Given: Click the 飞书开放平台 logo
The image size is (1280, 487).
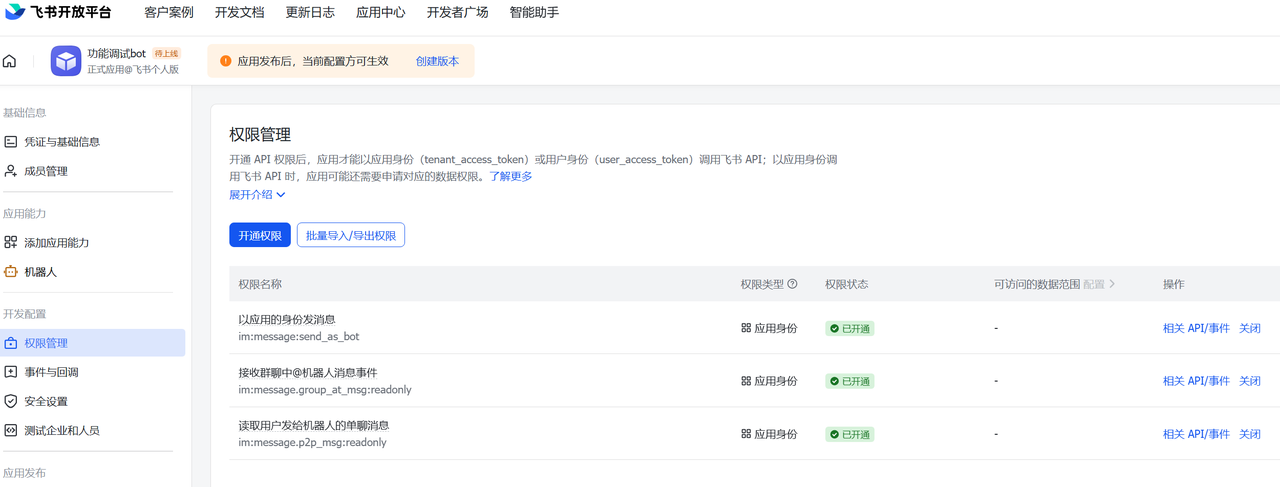Looking at the screenshot, I should (59, 13).
